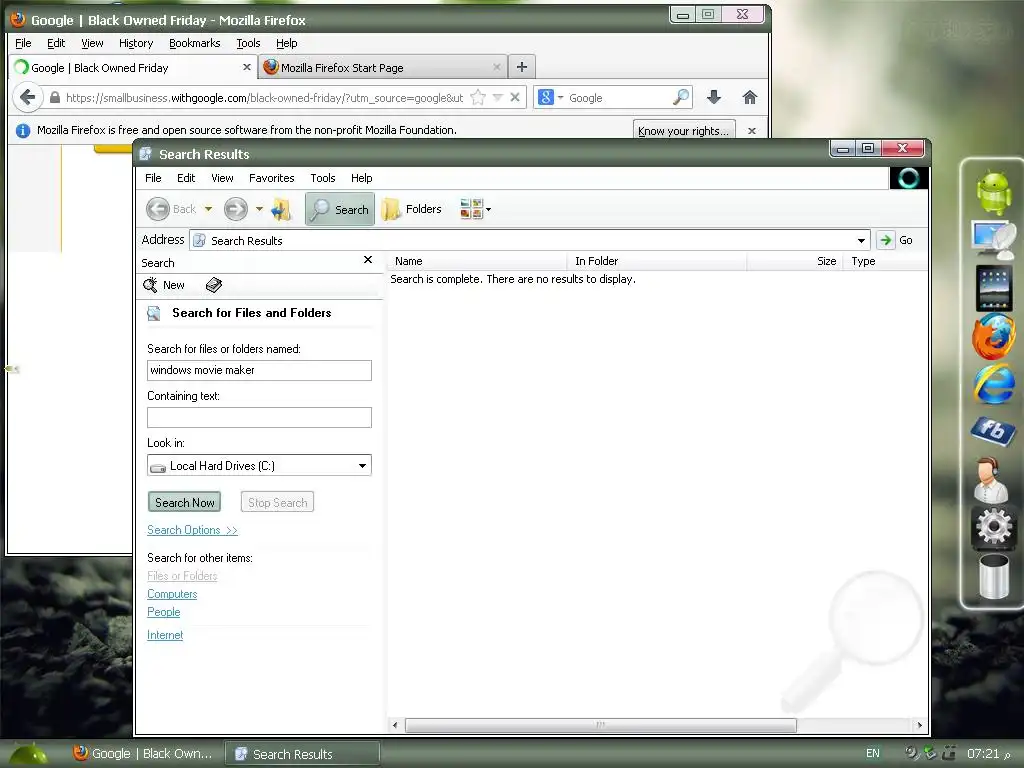
Task: Click the scroll left arrow in results pane
Action: tap(394, 725)
